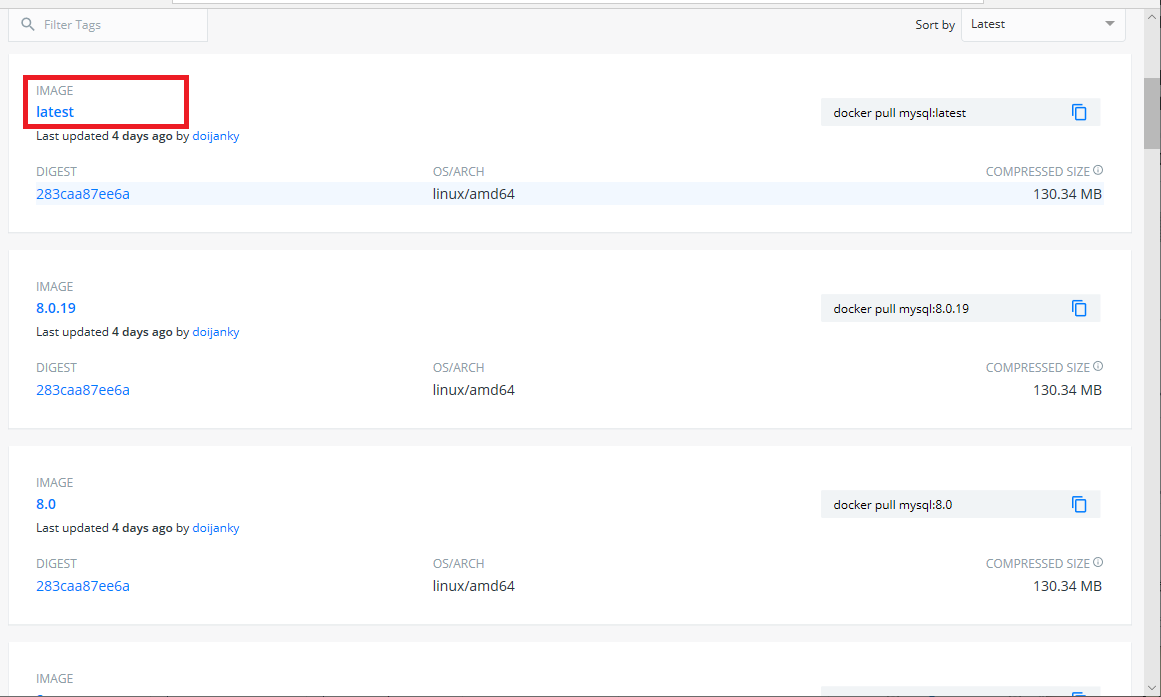Screen dimensions: 1161x697
Task: Open digest 283caa87ee6a under latest
Action: [x=83, y=194]
